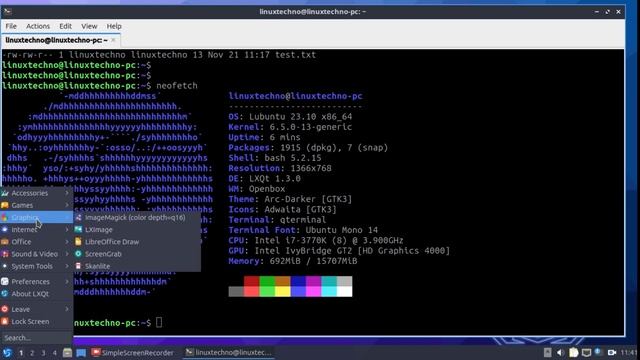Switch to workspace 2 in pager

coord(32,353)
